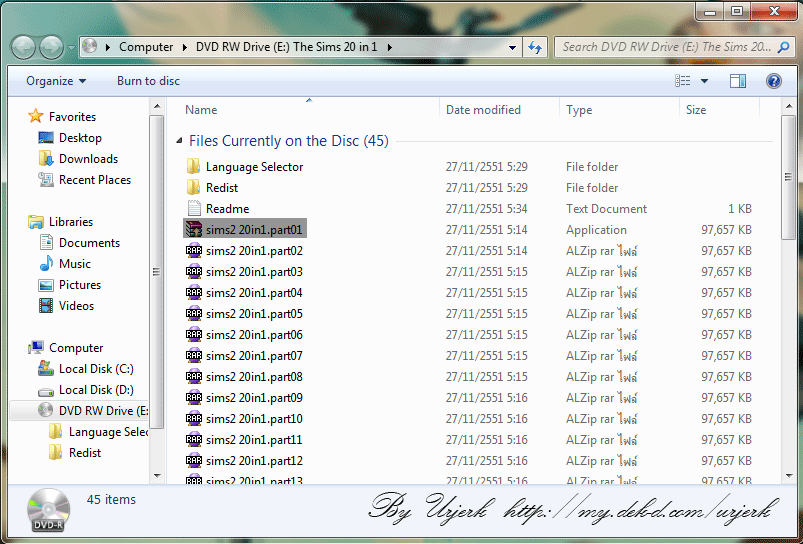Click the magnifier search icon
This screenshot has height=544, width=803.
(x=784, y=47)
